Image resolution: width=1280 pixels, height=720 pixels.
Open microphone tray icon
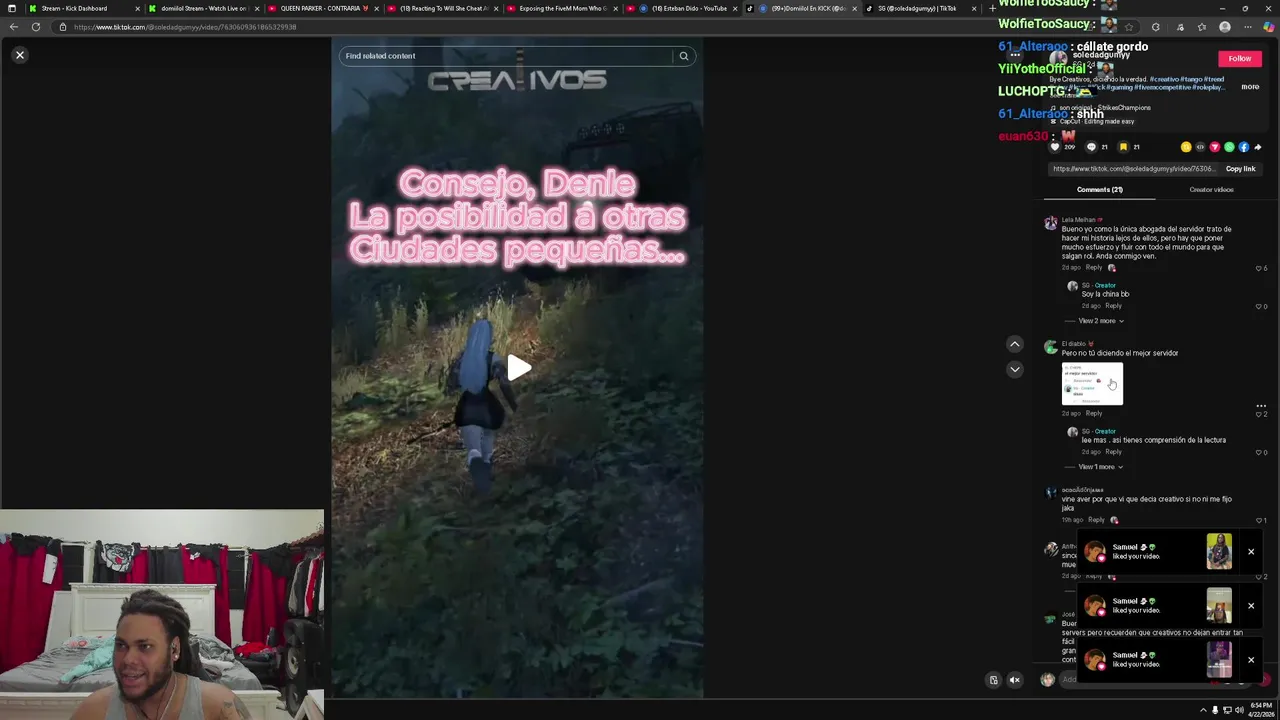(x=1215, y=710)
